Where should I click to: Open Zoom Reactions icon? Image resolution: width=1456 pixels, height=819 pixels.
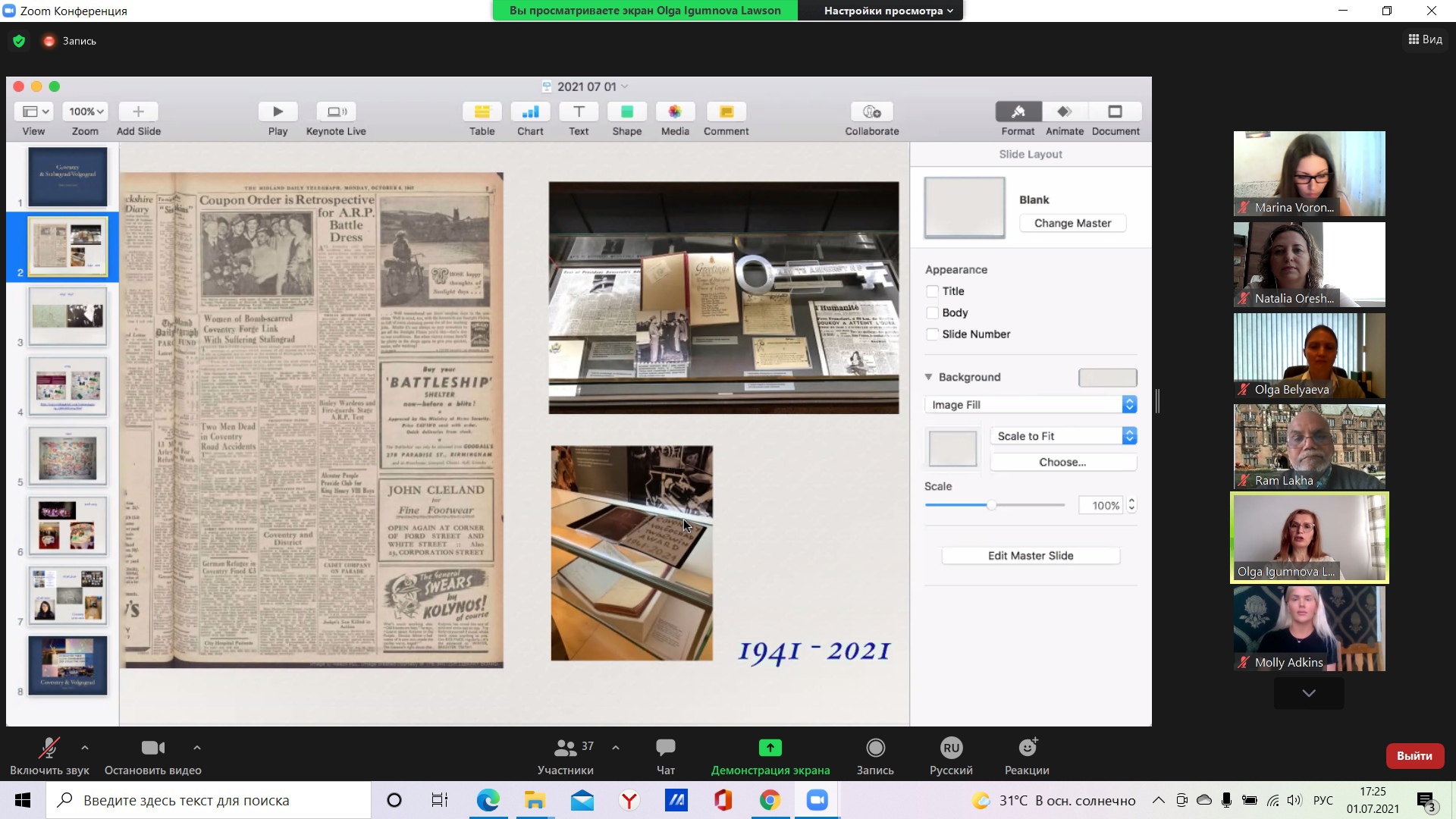click(1027, 748)
